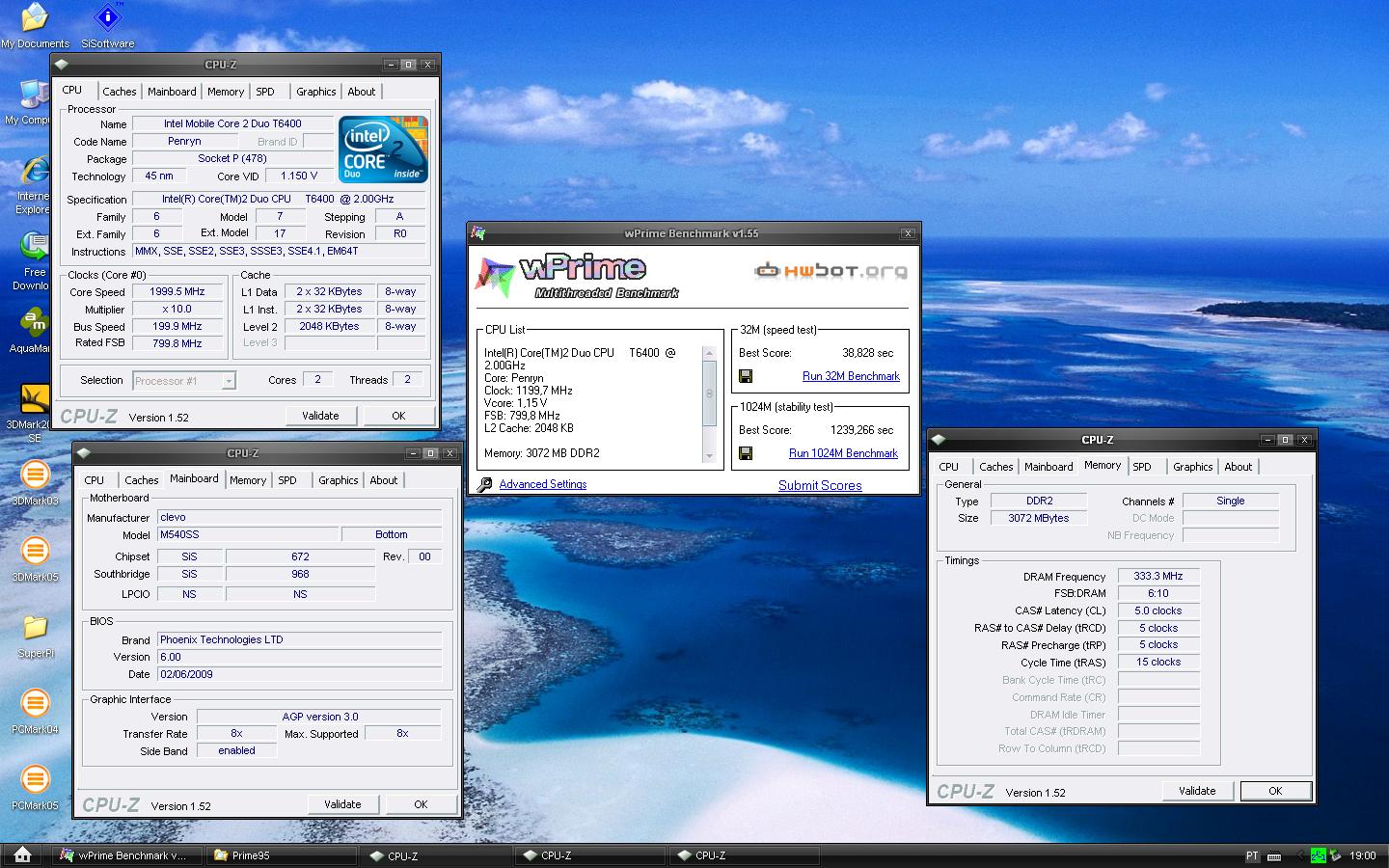This screenshot has height=868, width=1389.
Task: Open SiSoftware desktop shortcut
Action: click(107, 26)
